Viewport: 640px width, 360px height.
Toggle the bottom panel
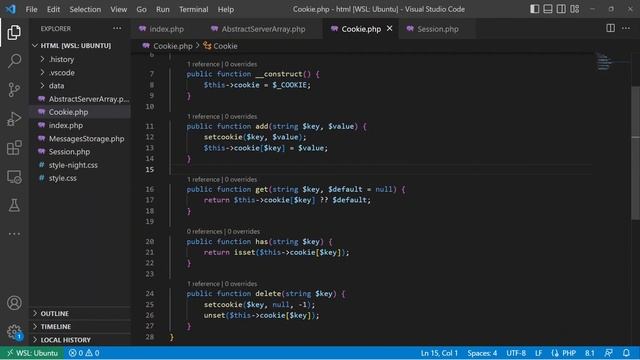[x=548, y=9]
